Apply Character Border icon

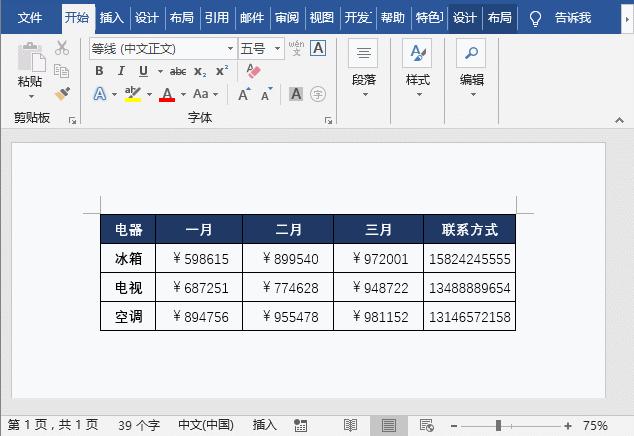tap(318, 48)
